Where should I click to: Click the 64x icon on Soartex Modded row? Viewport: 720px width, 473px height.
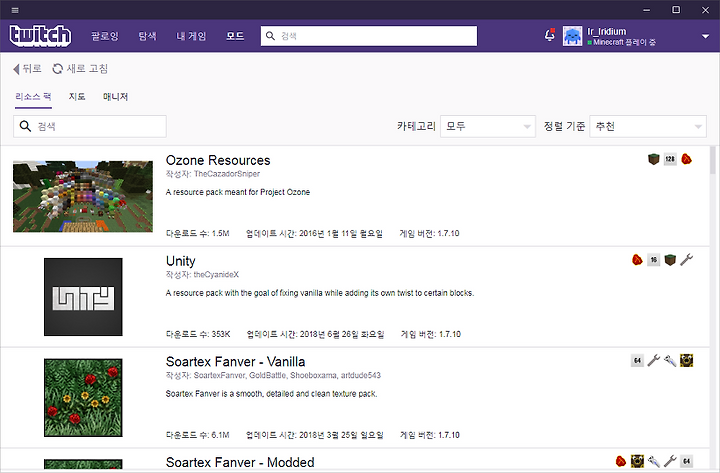point(686,461)
